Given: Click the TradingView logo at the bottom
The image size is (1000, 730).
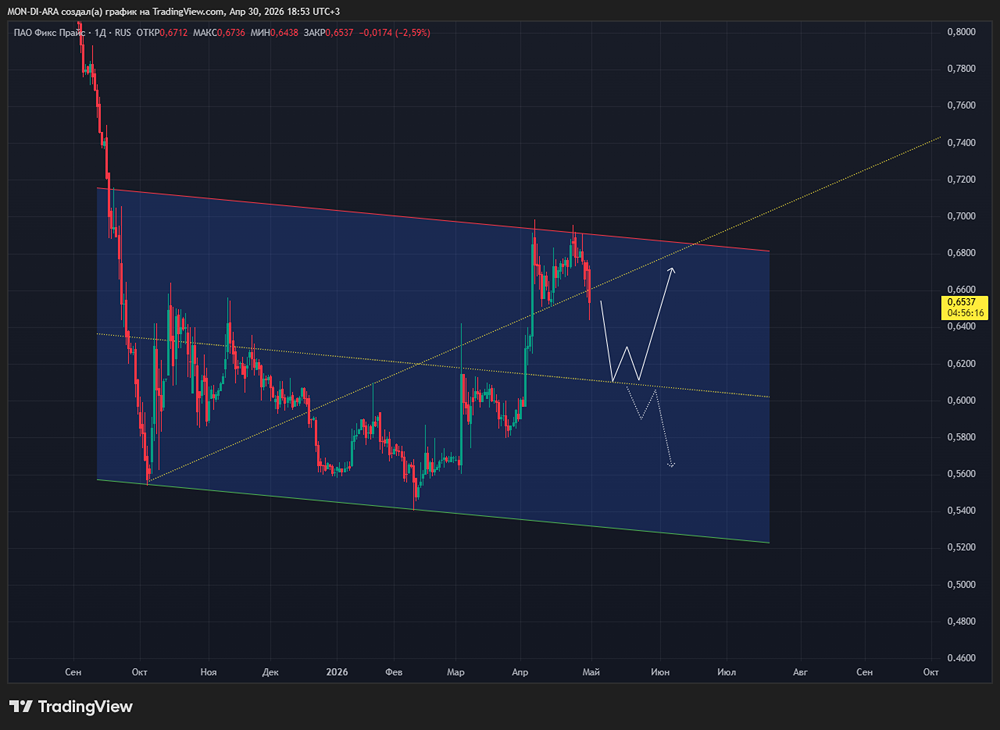Looking at the screenshot, I should [x=71, y=706].
